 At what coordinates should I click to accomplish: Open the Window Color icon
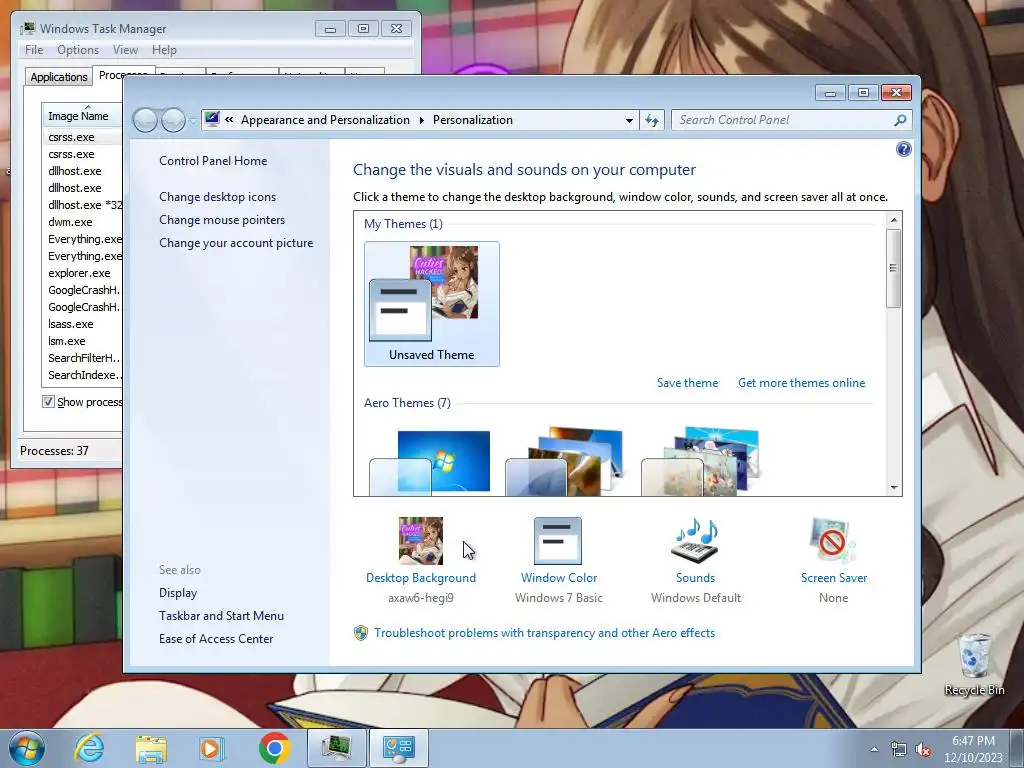(x=558, y=541)
